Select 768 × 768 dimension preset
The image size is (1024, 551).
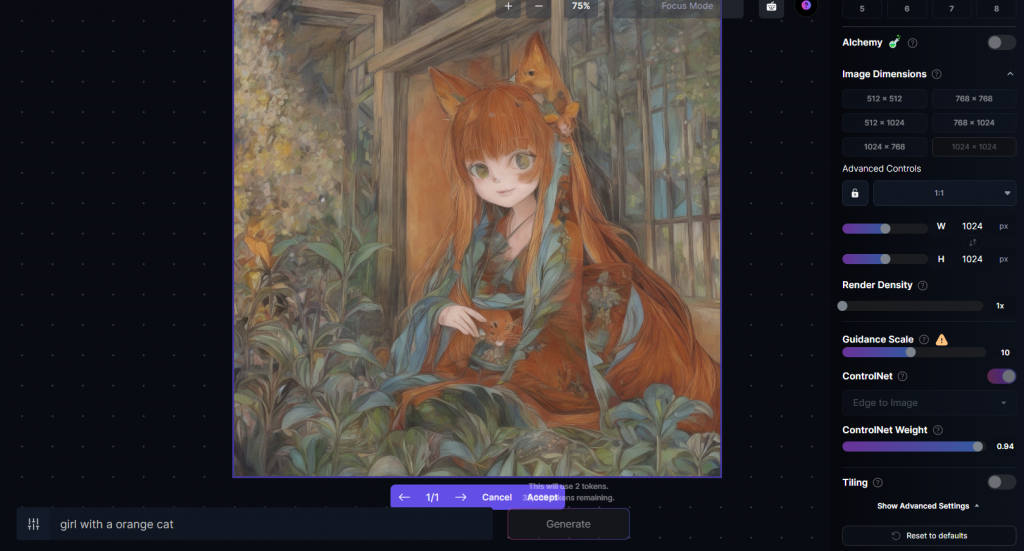974,99
